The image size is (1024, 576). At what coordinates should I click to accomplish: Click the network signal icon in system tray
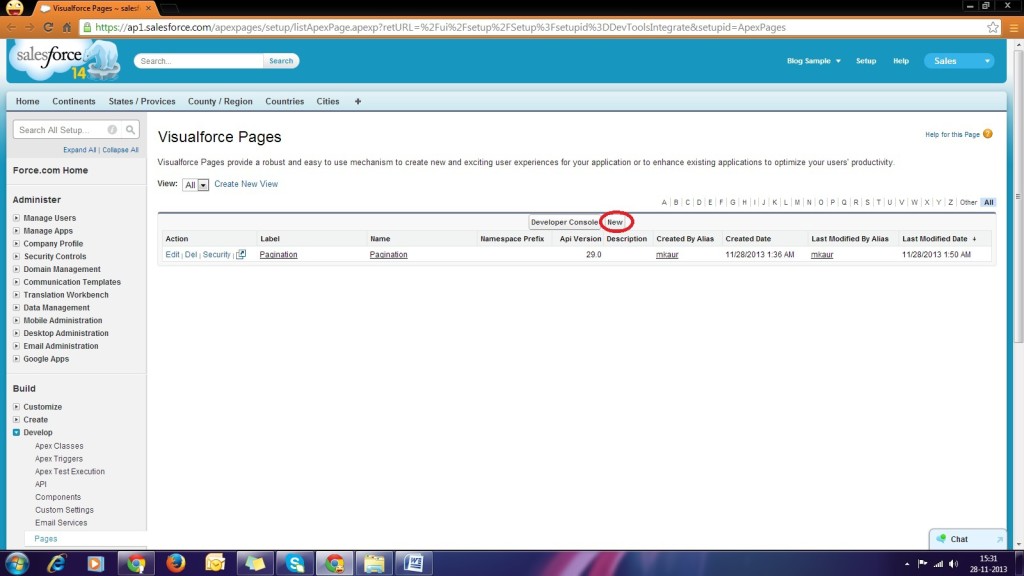pyautogui.click(x=938, y=564)
